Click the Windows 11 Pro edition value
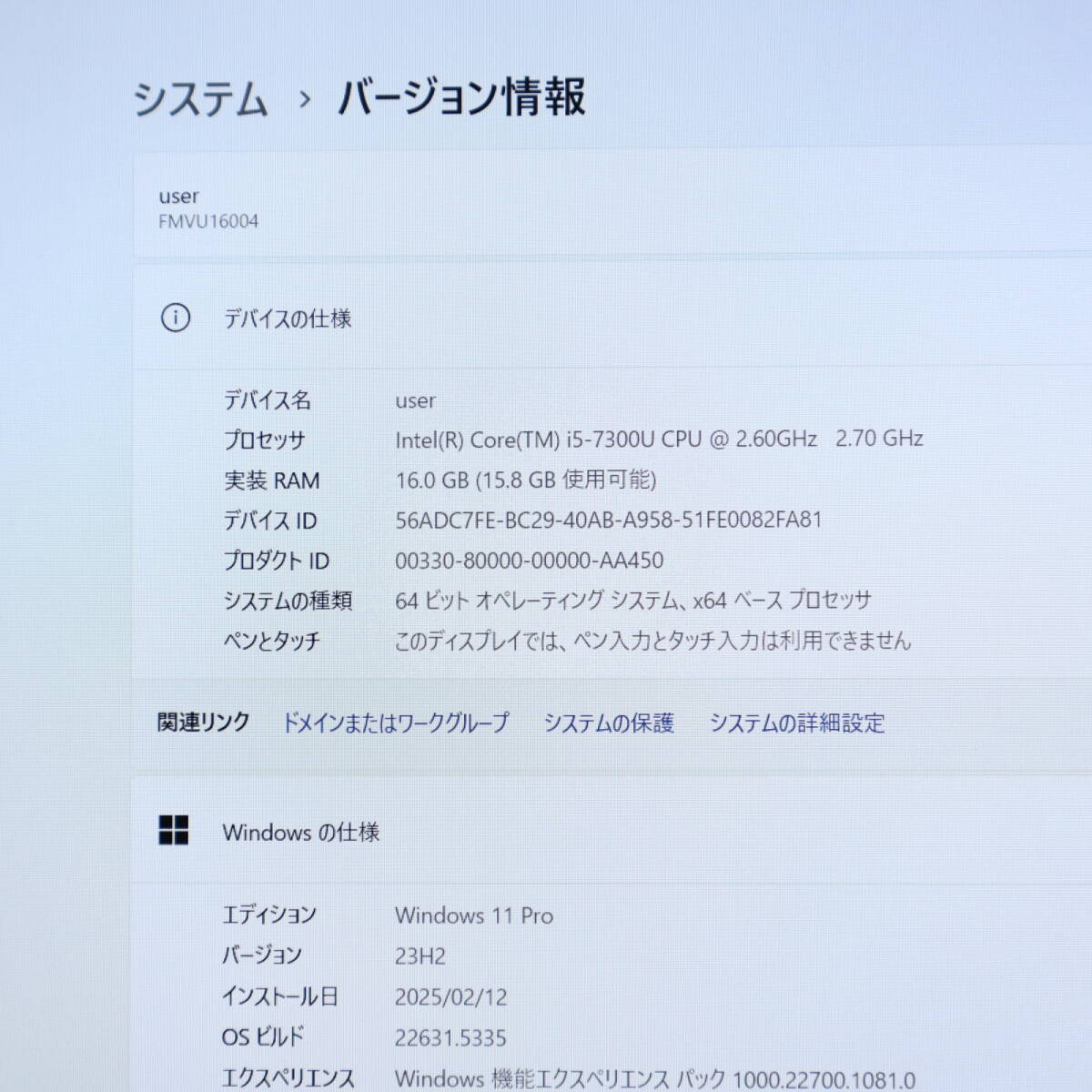Viewport: 1092px width, 1092px height. (474, 915)
